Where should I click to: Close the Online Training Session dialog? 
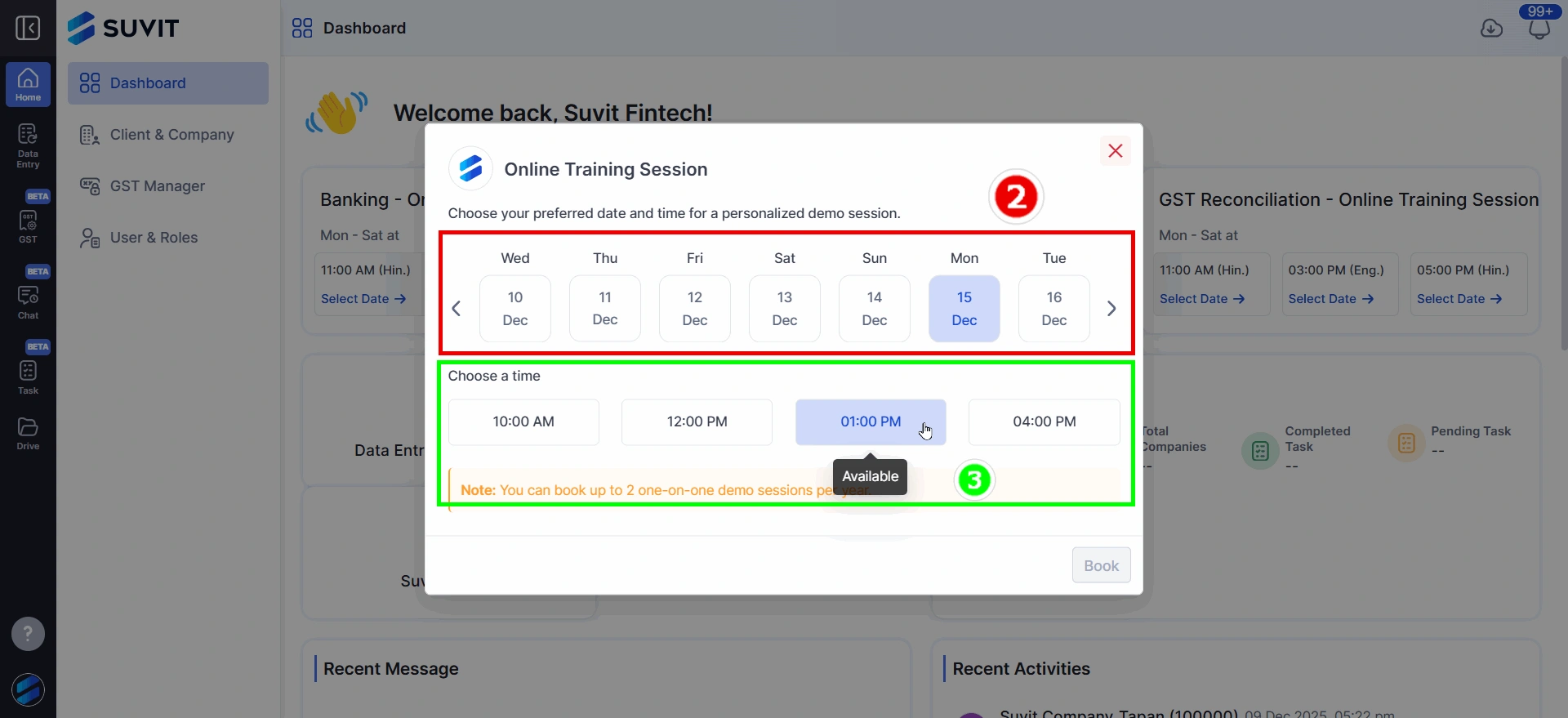click(1115, 150)
